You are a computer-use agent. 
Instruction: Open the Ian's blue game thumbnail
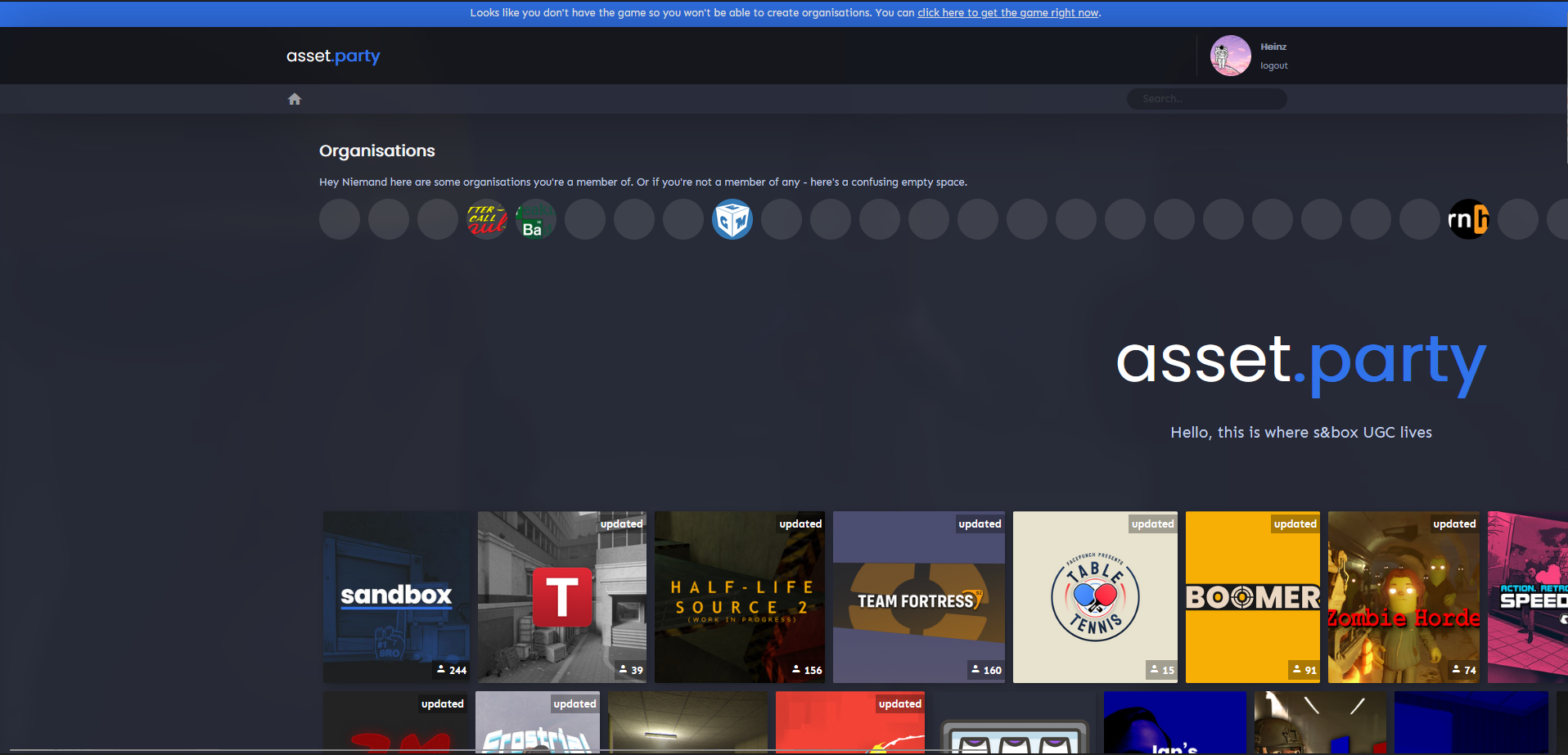click(x=1175, y=722)
